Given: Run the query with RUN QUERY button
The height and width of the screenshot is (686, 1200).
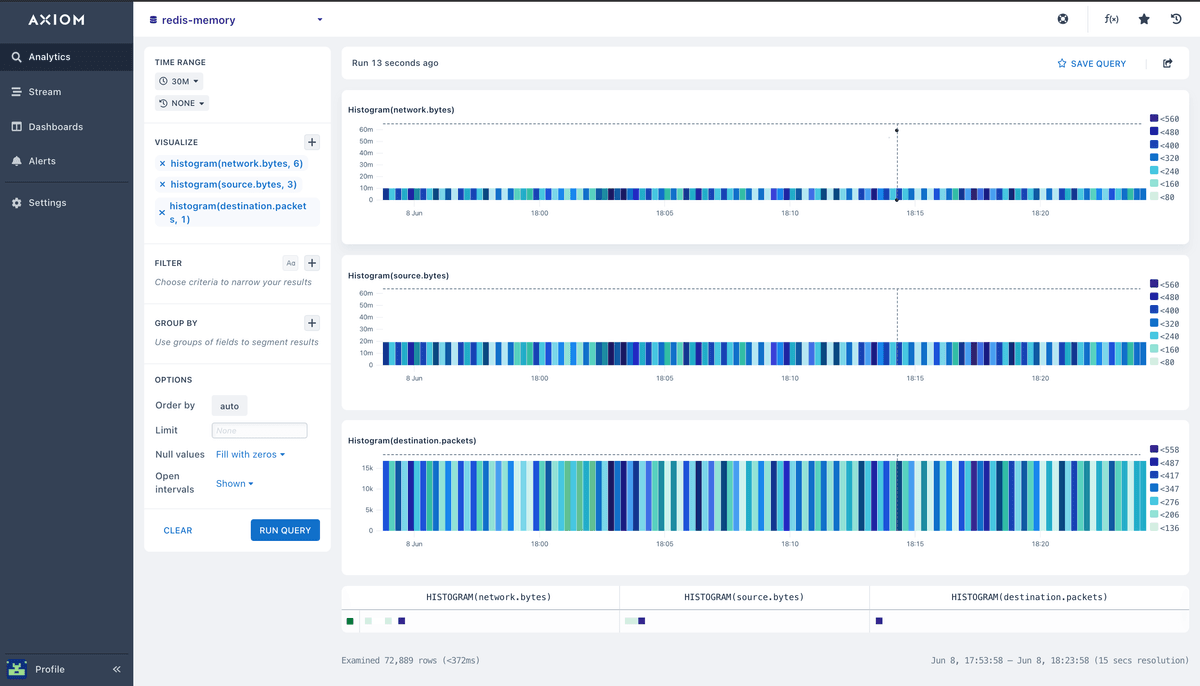Looking at the screenshot, I should (285, 530).
